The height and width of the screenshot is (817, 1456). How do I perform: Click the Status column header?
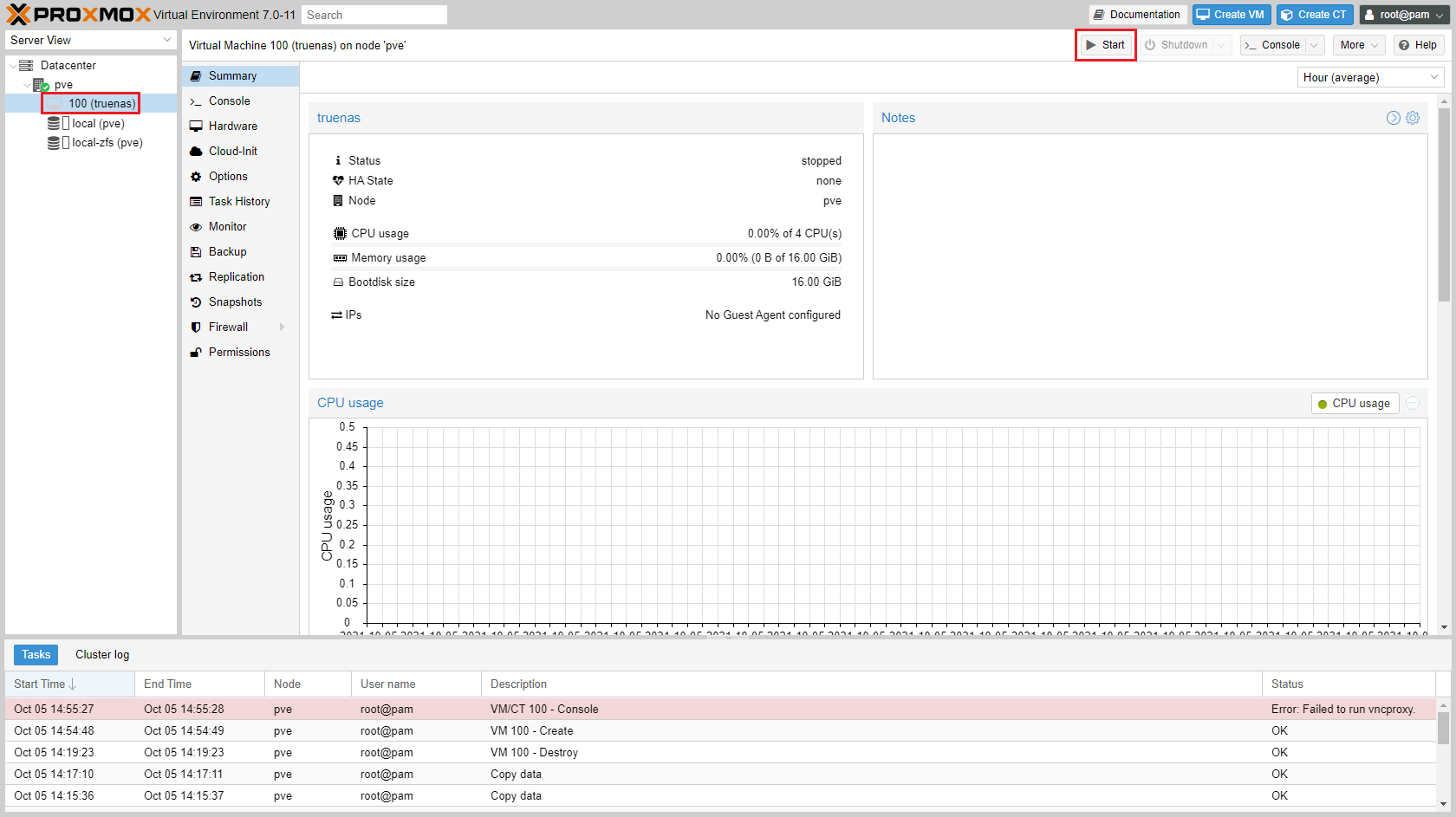(x=1349, y=684)
